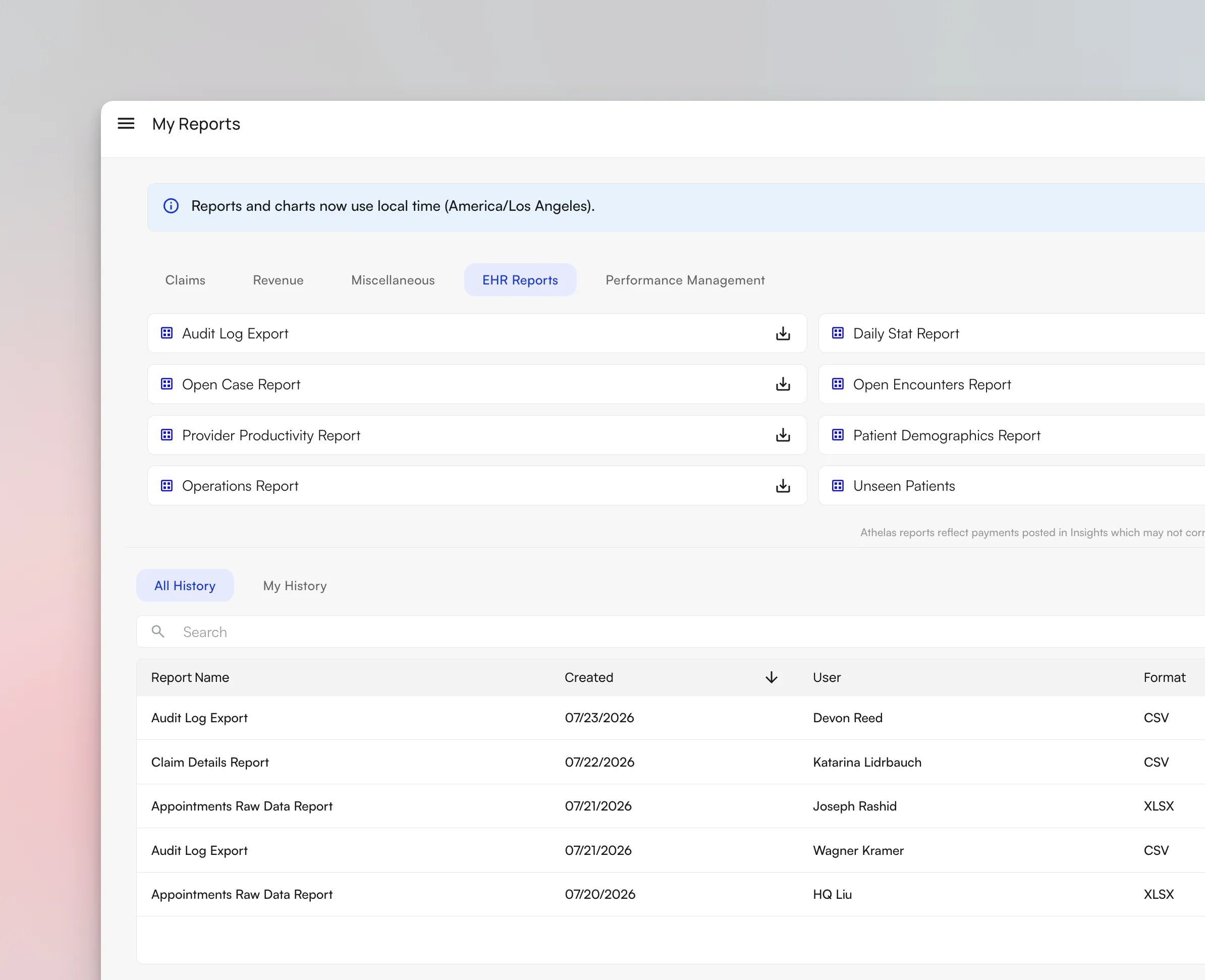Switch to My History tab

295,586
